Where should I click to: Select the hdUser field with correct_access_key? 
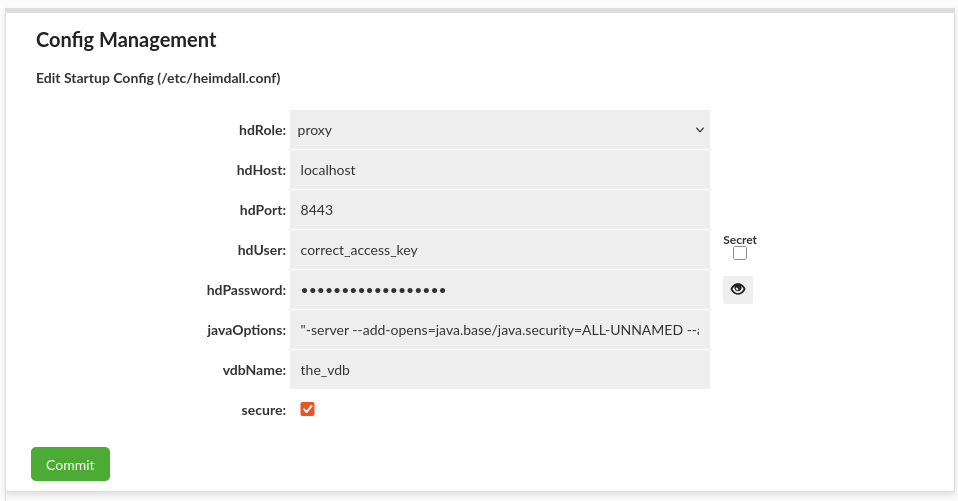(x=500, y=250)
